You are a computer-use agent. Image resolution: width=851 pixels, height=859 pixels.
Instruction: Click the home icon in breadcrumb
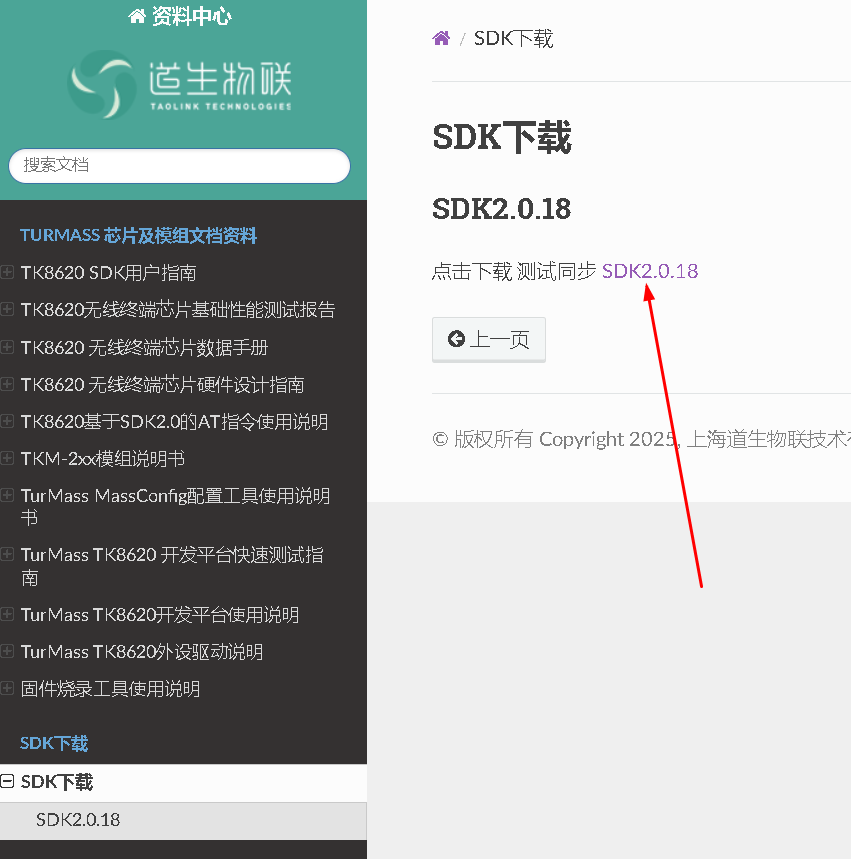pyautogui.click(x=441, y=38)
